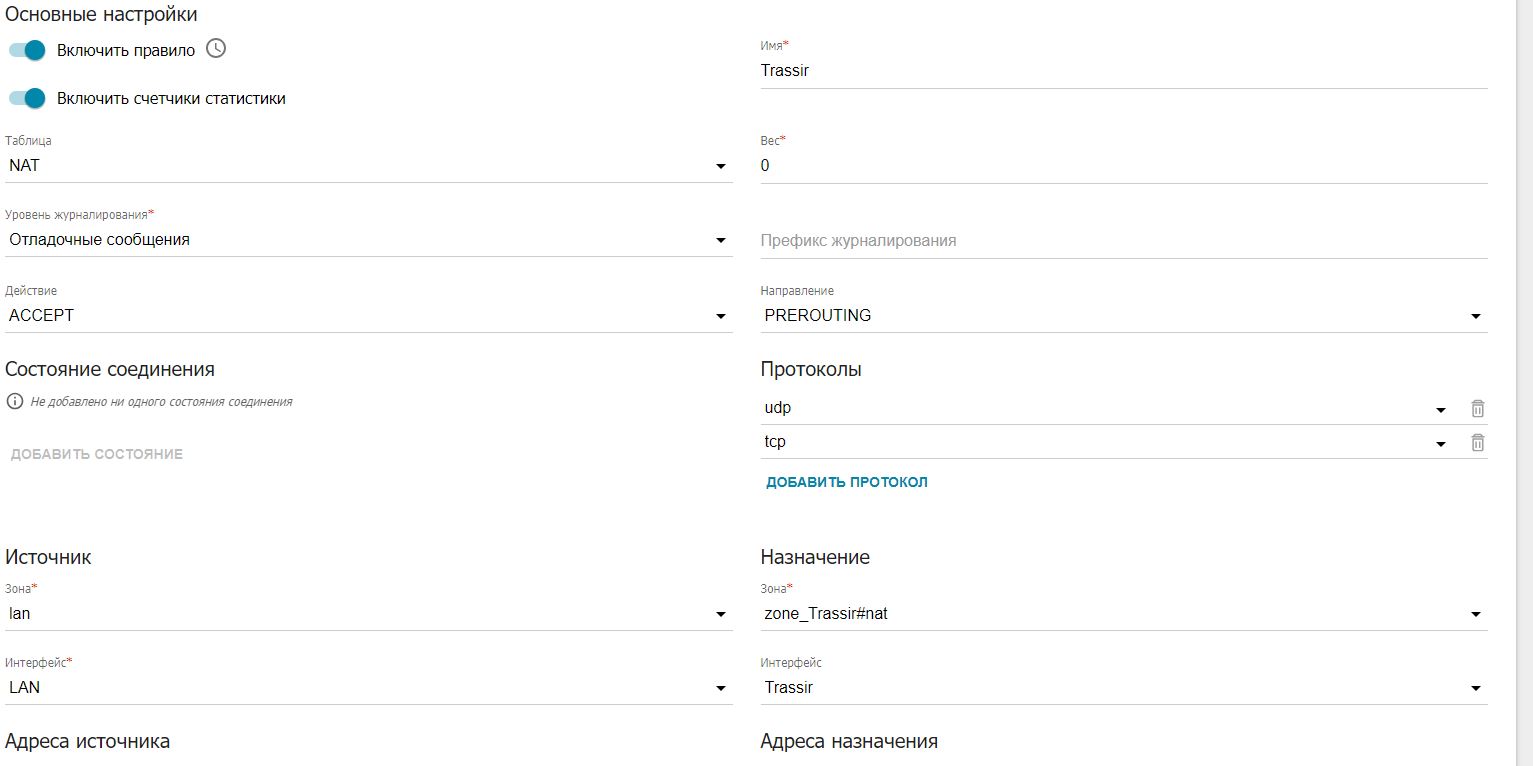1533x766 pixels.
Task: Toggle the Включить правило switch
Action: coord(28,50)
